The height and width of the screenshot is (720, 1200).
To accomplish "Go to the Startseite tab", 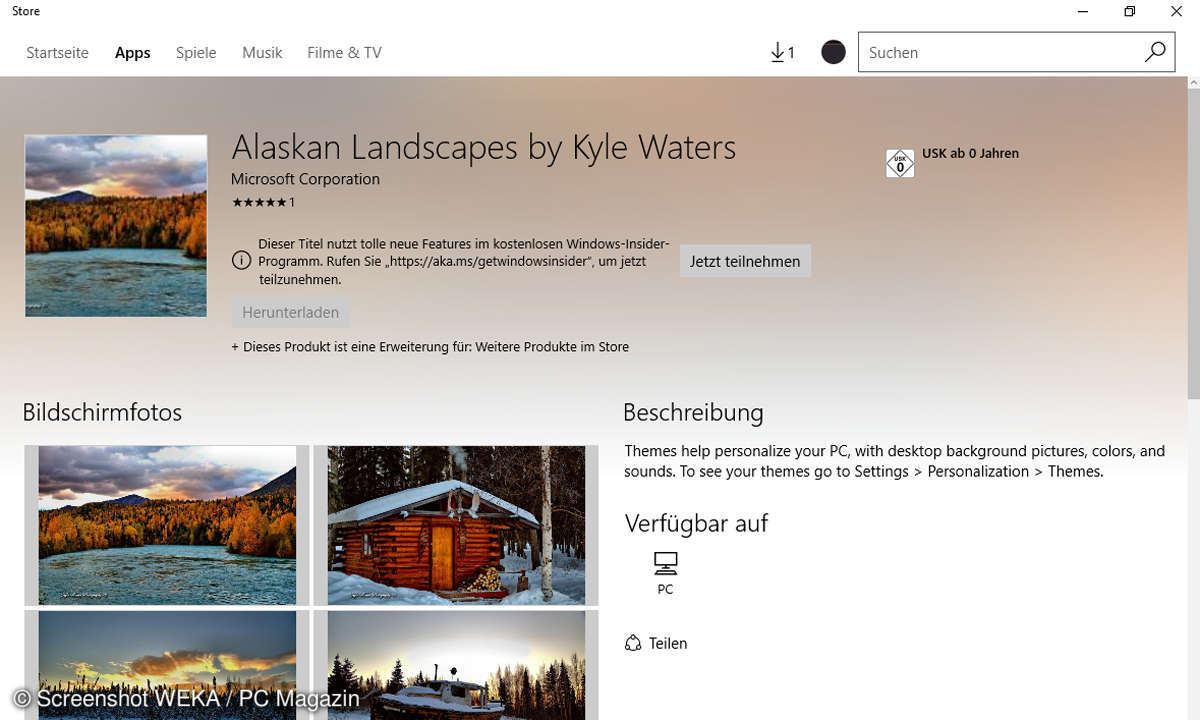I will [x=57, y=53].
